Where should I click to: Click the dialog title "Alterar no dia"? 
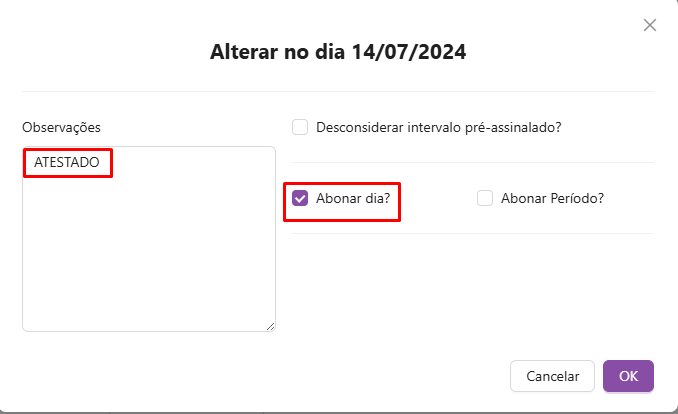click(278, 52)
